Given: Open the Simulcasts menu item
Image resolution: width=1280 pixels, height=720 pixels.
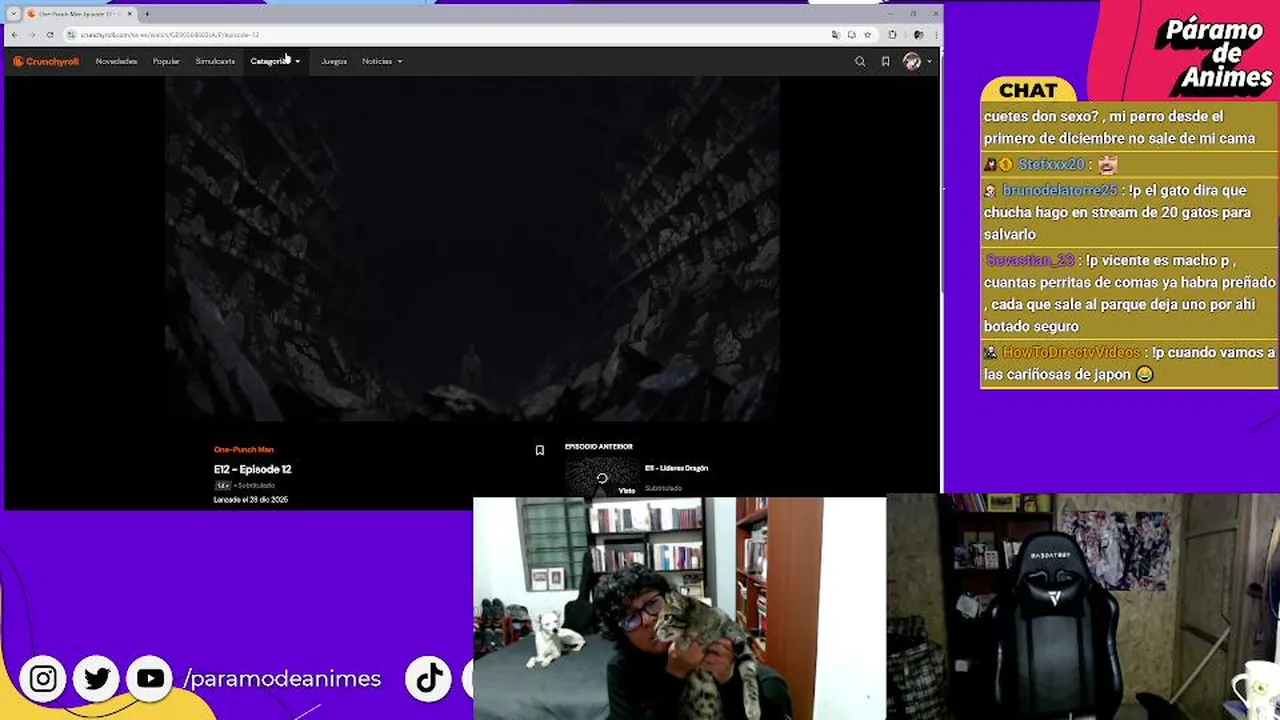Looking at the screenshot, I should point(215,61).
